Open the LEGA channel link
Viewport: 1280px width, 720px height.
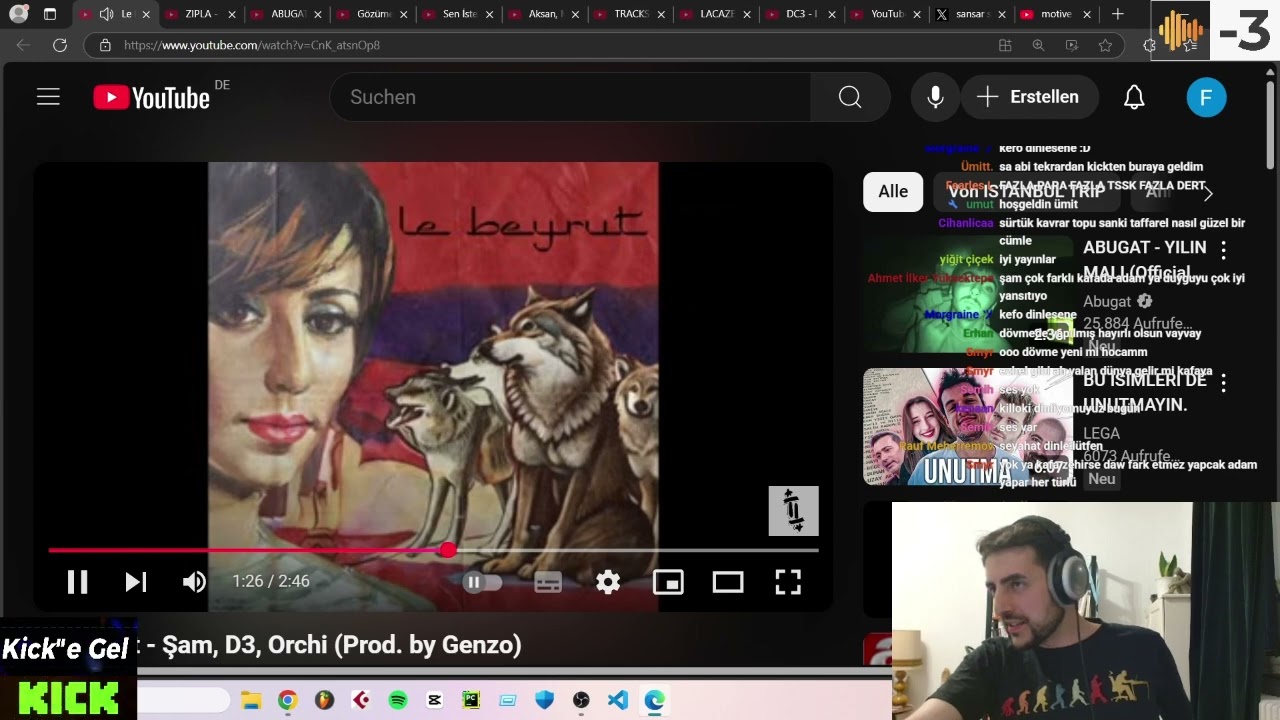point(1101,433)
